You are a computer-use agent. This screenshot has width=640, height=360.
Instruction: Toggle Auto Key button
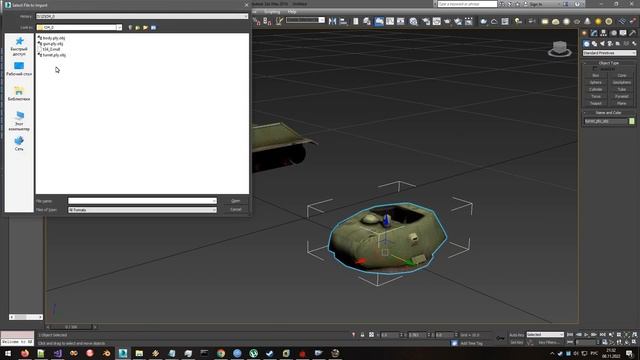pyautogui.click(x=517, y=335)
